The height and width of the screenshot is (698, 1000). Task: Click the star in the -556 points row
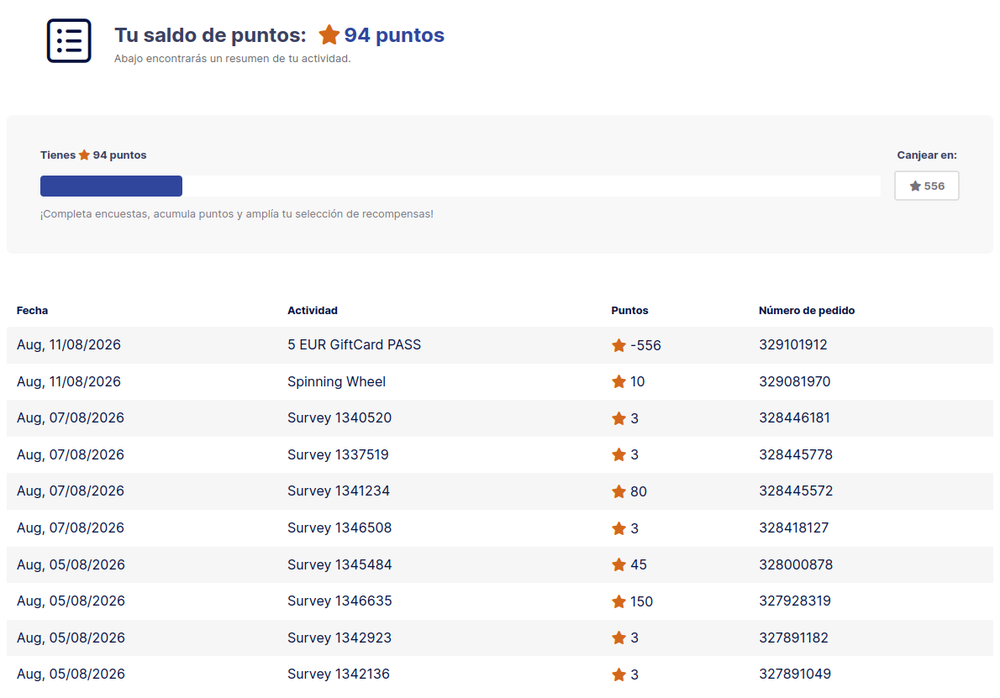click(619, 345)
